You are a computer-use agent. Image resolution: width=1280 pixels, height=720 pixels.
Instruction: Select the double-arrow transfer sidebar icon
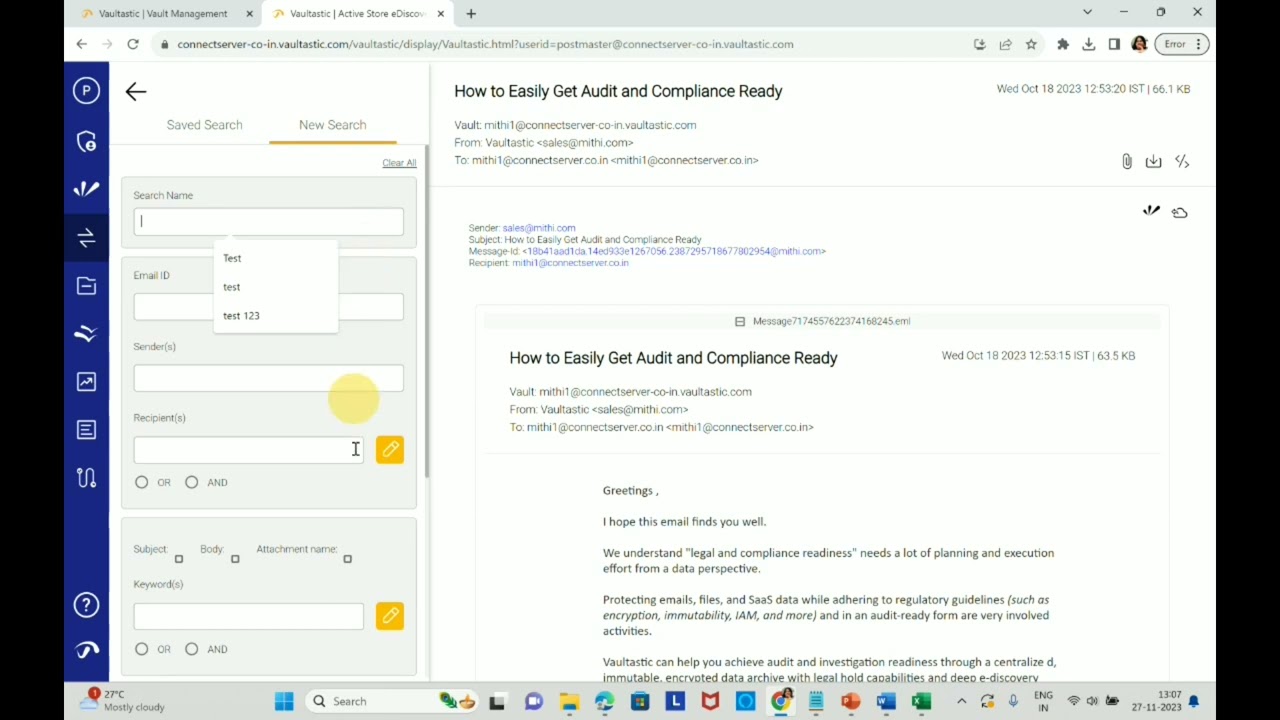[86, 237]
